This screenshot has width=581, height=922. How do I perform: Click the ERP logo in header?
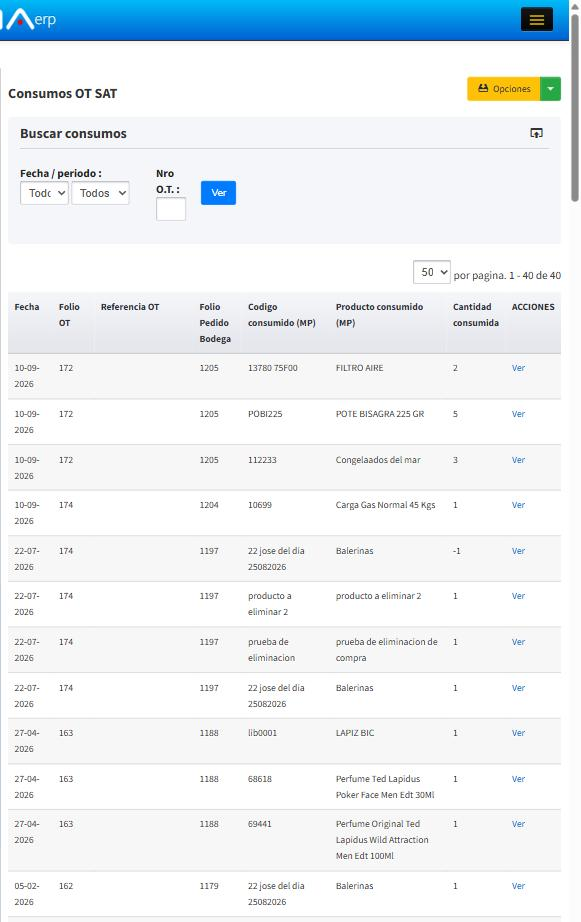coord(28,19)
